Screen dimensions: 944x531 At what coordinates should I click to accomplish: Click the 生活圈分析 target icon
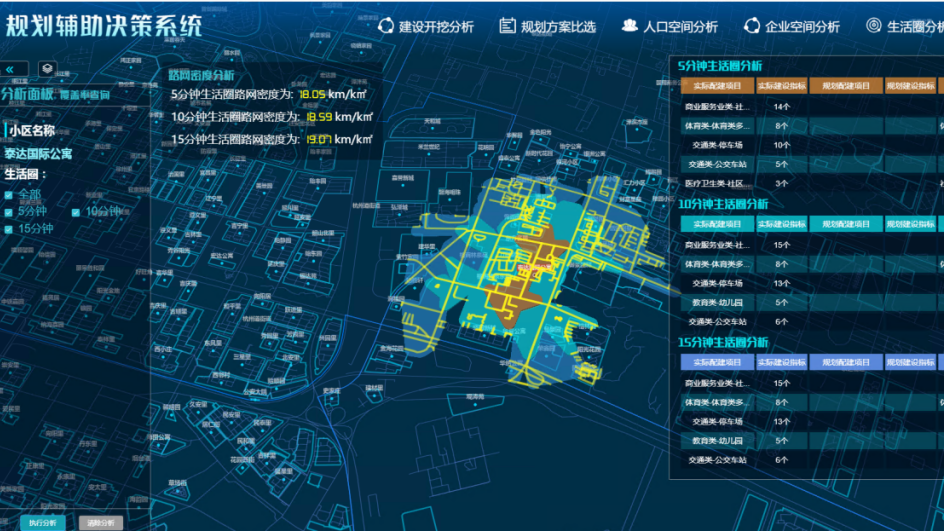tap(873, 26)
